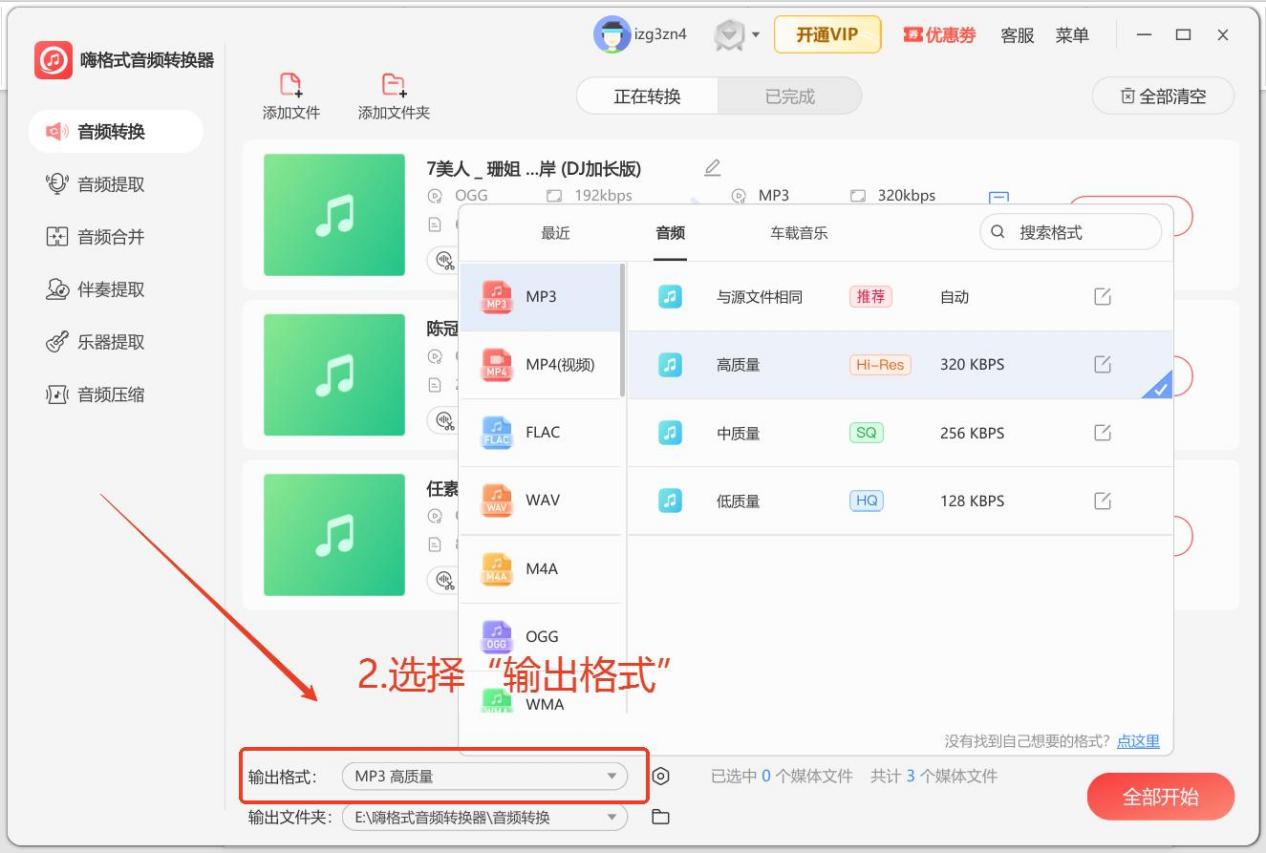Viewport: 1266px width, 853px height.
Task: Click the format list scrollbar
Action: click(x=623, y=330)
